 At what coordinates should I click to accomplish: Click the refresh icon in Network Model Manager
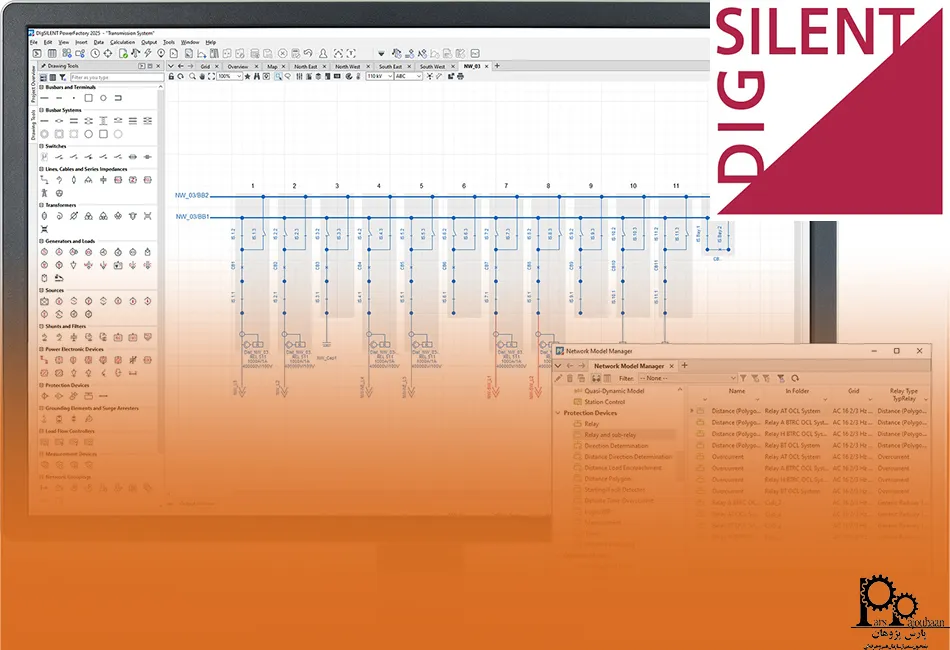click(794, 378)
